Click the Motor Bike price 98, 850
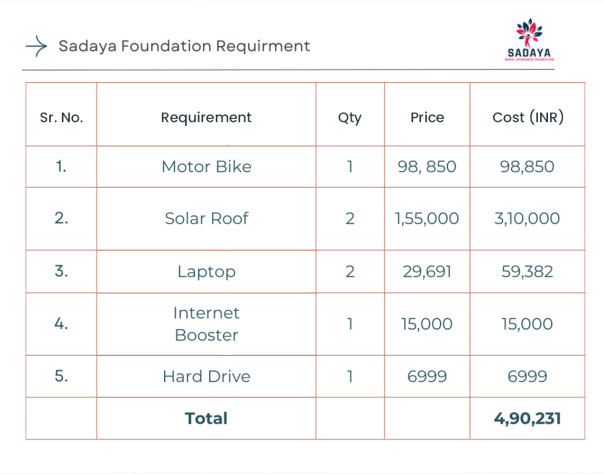Viewport: 603px width, 474px height. pyautogui.click(x=427, y=167)
